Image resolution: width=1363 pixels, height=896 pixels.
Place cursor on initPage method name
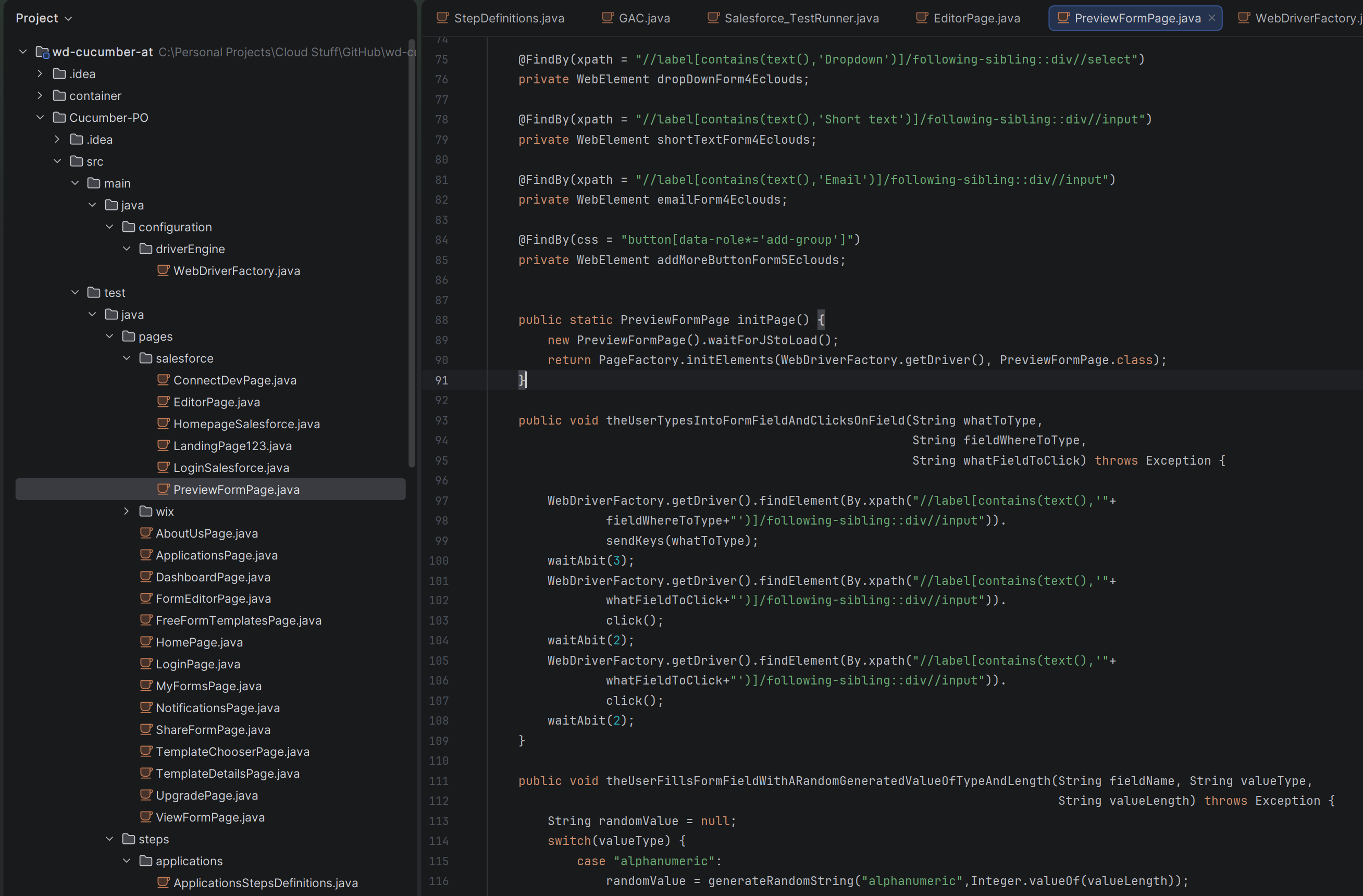pyautogui.click(x=766, y=319)
